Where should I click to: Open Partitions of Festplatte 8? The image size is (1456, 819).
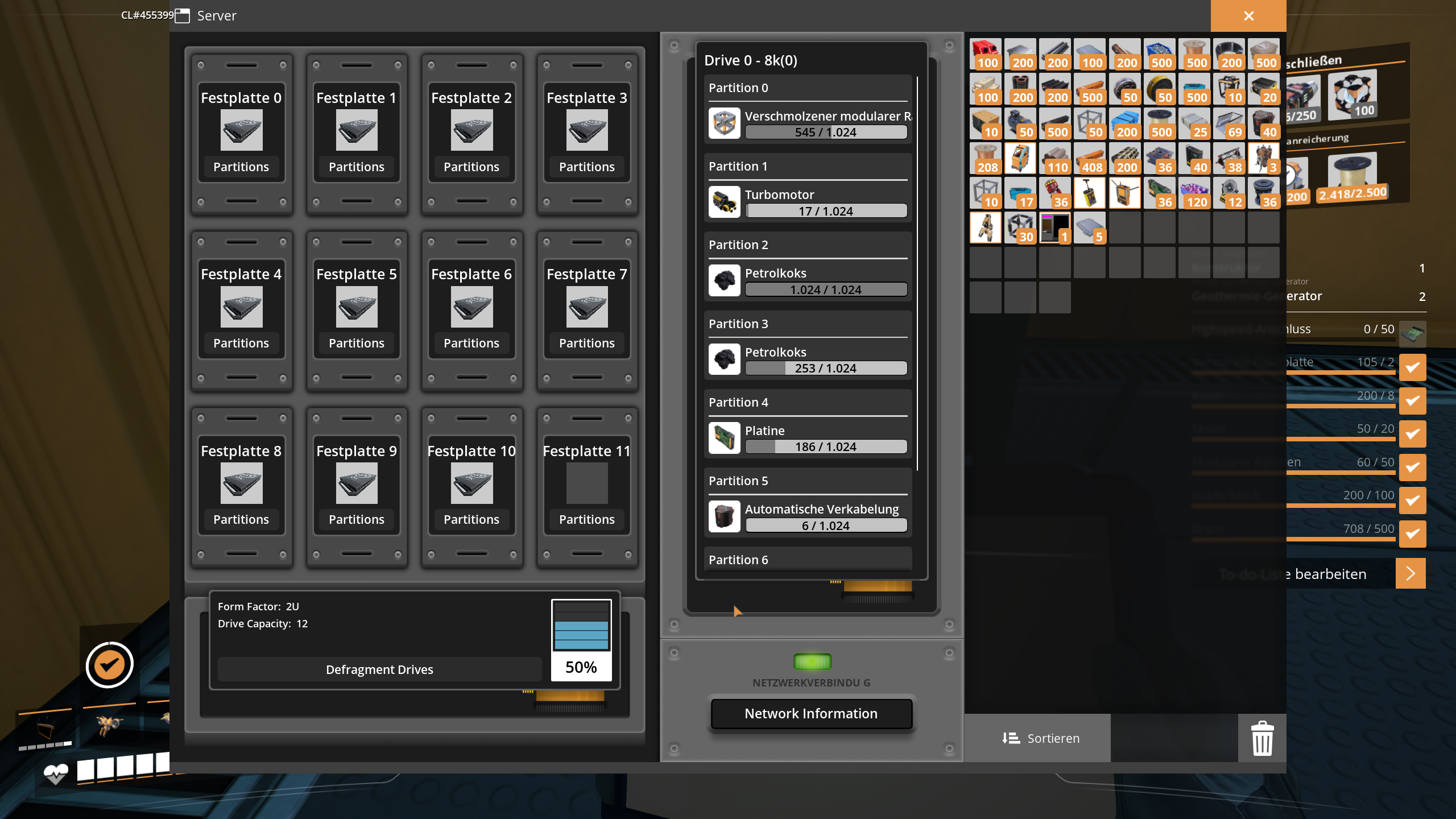point(241,519)
